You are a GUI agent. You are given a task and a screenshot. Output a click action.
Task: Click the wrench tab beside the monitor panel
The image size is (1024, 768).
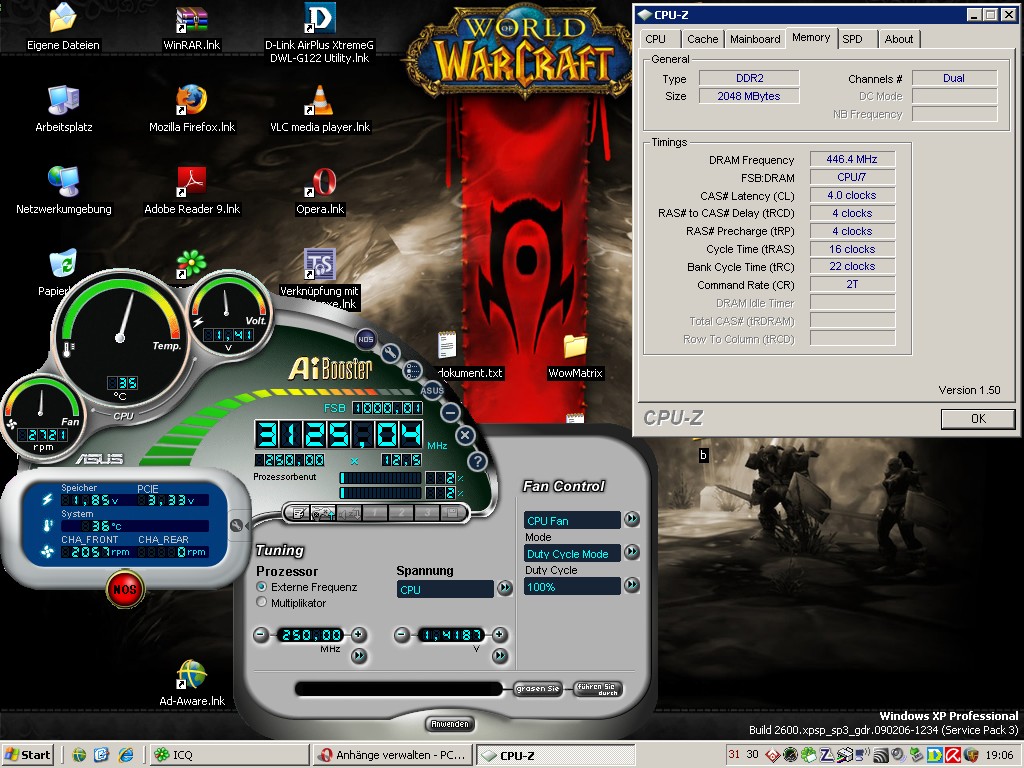coord(236,525)
